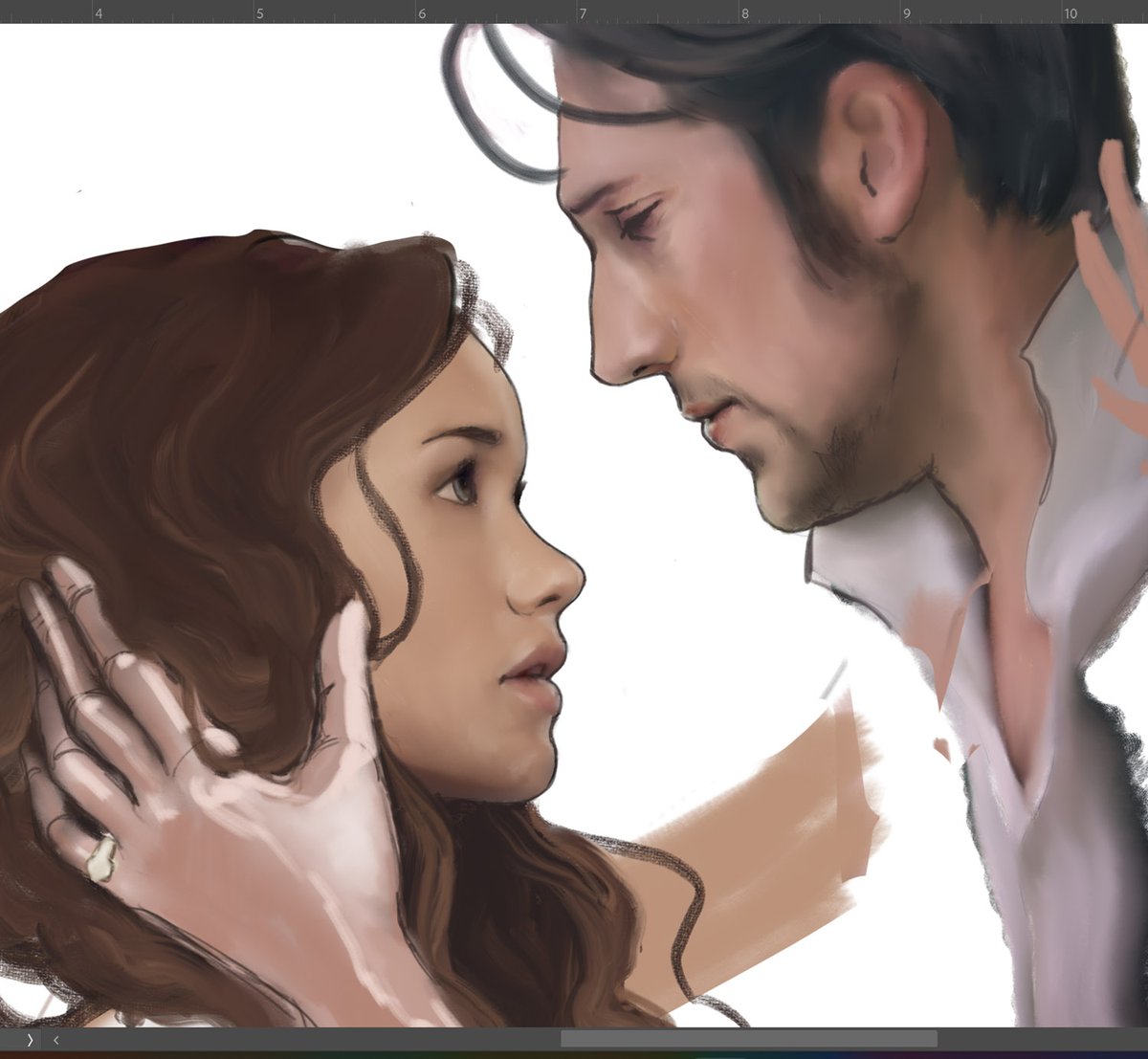This screenshot has width=1148, height=1059.
Task: Click ruler mark 4 on the top ruler
Action: [x=99, y=13]
